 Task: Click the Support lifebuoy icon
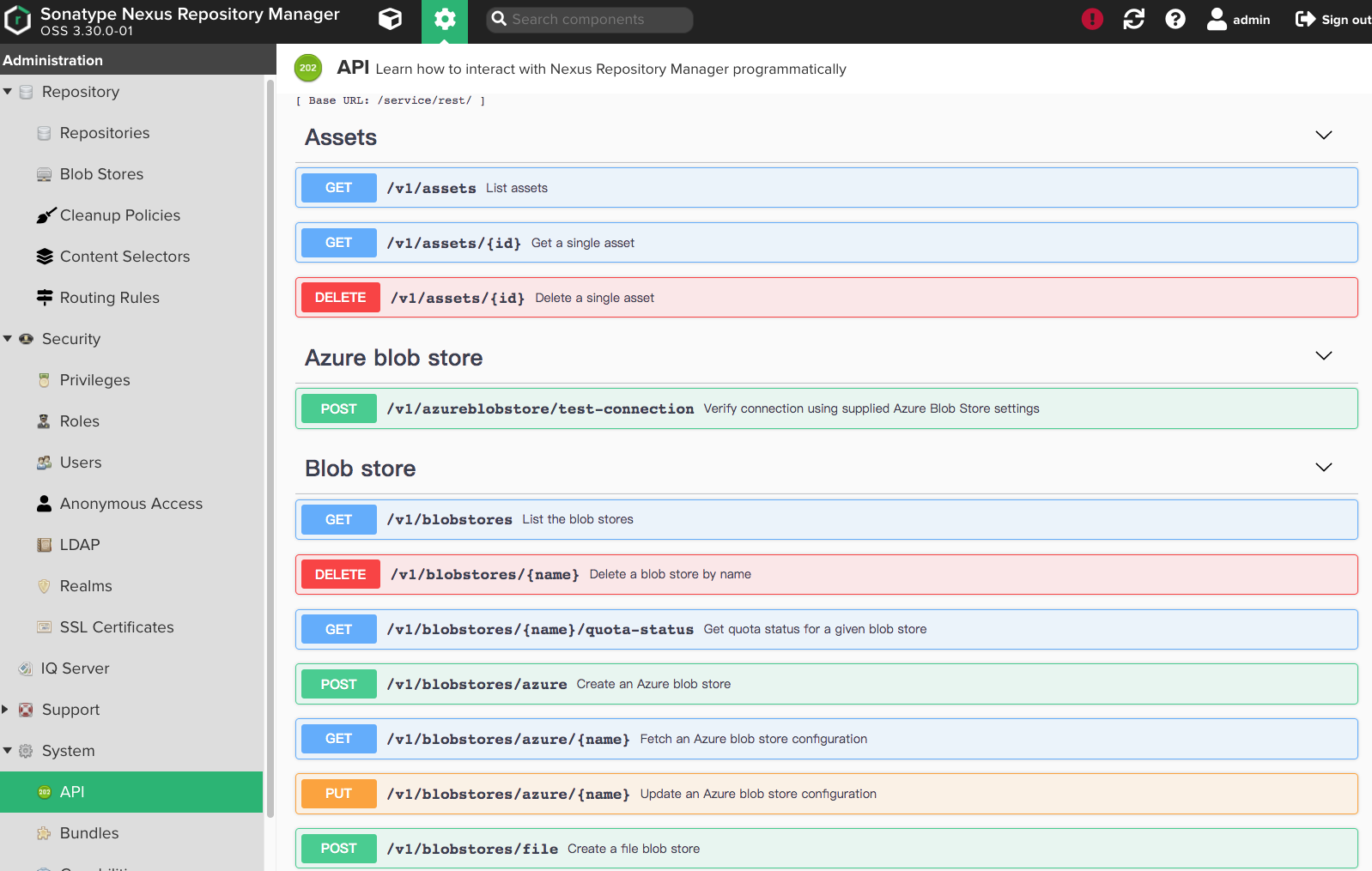(26, 710)
